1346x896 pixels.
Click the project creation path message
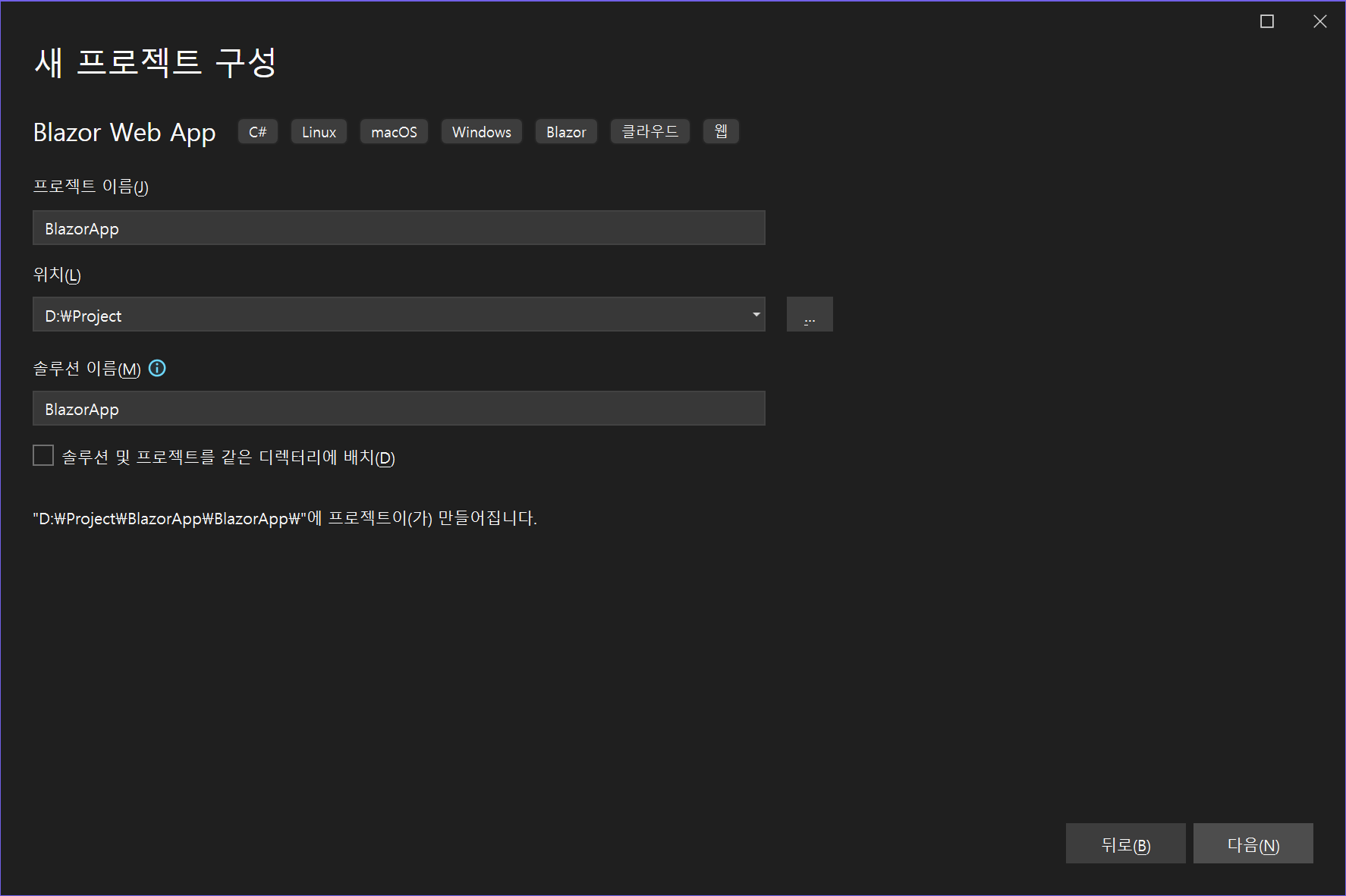click(x=285, y=518)
